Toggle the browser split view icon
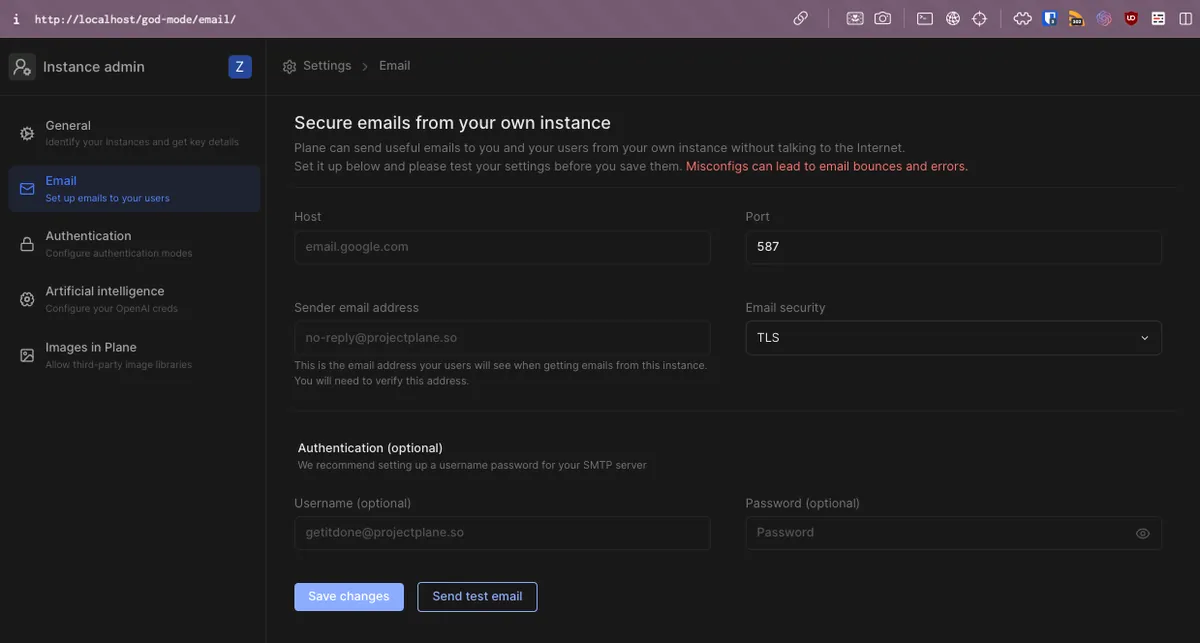Image resolution: width=1200 pixels, height=643 pixels. 1185,19
